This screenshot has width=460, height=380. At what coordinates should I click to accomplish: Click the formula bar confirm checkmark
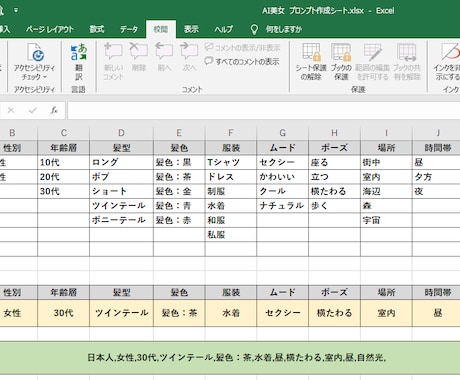[x=32, y=110]
